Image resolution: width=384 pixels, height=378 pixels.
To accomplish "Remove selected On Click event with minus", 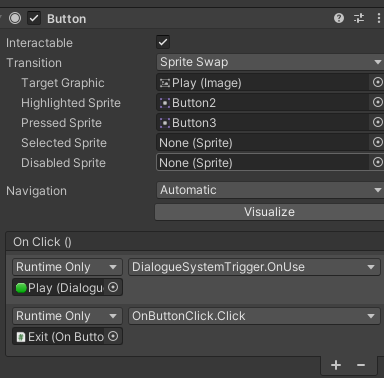I will pyautogui.click(x=361, y=365).
